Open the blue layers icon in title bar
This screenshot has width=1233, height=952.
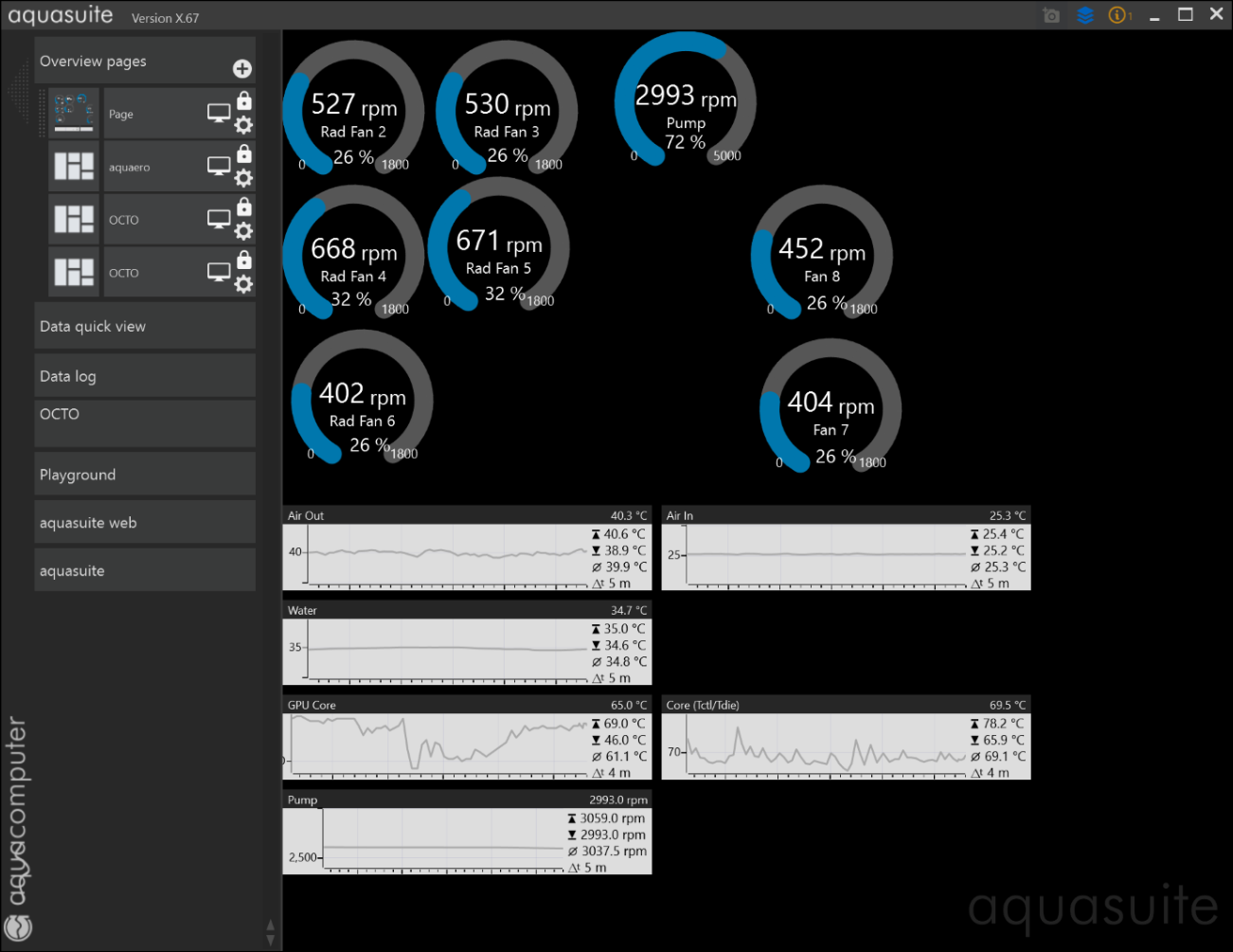1084,15
